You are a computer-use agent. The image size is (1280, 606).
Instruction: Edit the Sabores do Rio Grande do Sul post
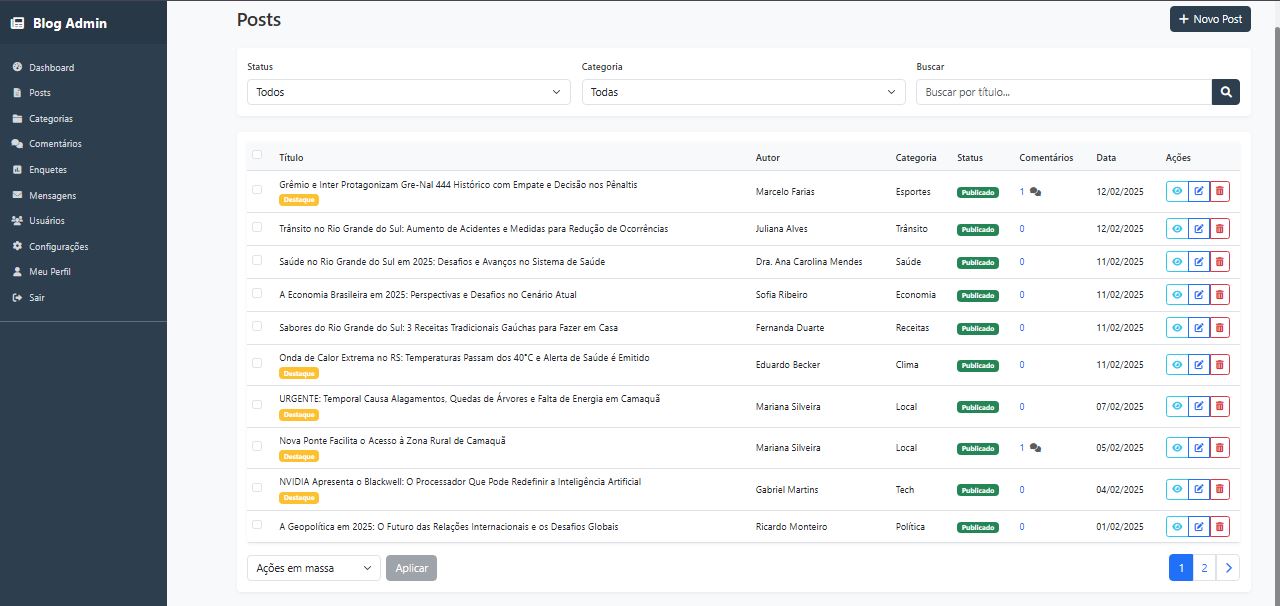tap(1198, 328)
